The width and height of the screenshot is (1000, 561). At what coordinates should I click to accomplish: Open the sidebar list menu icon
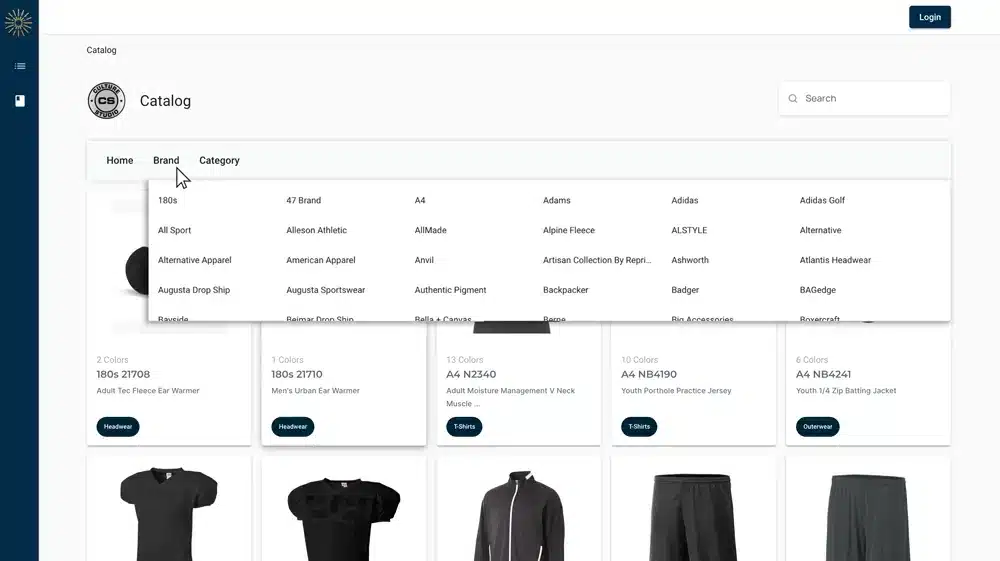click(x=20, y=66)
